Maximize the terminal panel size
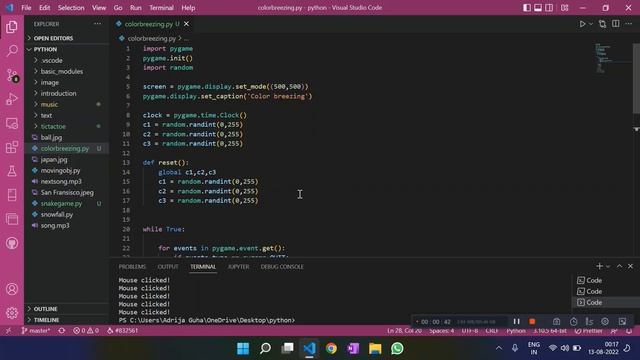Screen dimensions: 640x360 point(619,266)
